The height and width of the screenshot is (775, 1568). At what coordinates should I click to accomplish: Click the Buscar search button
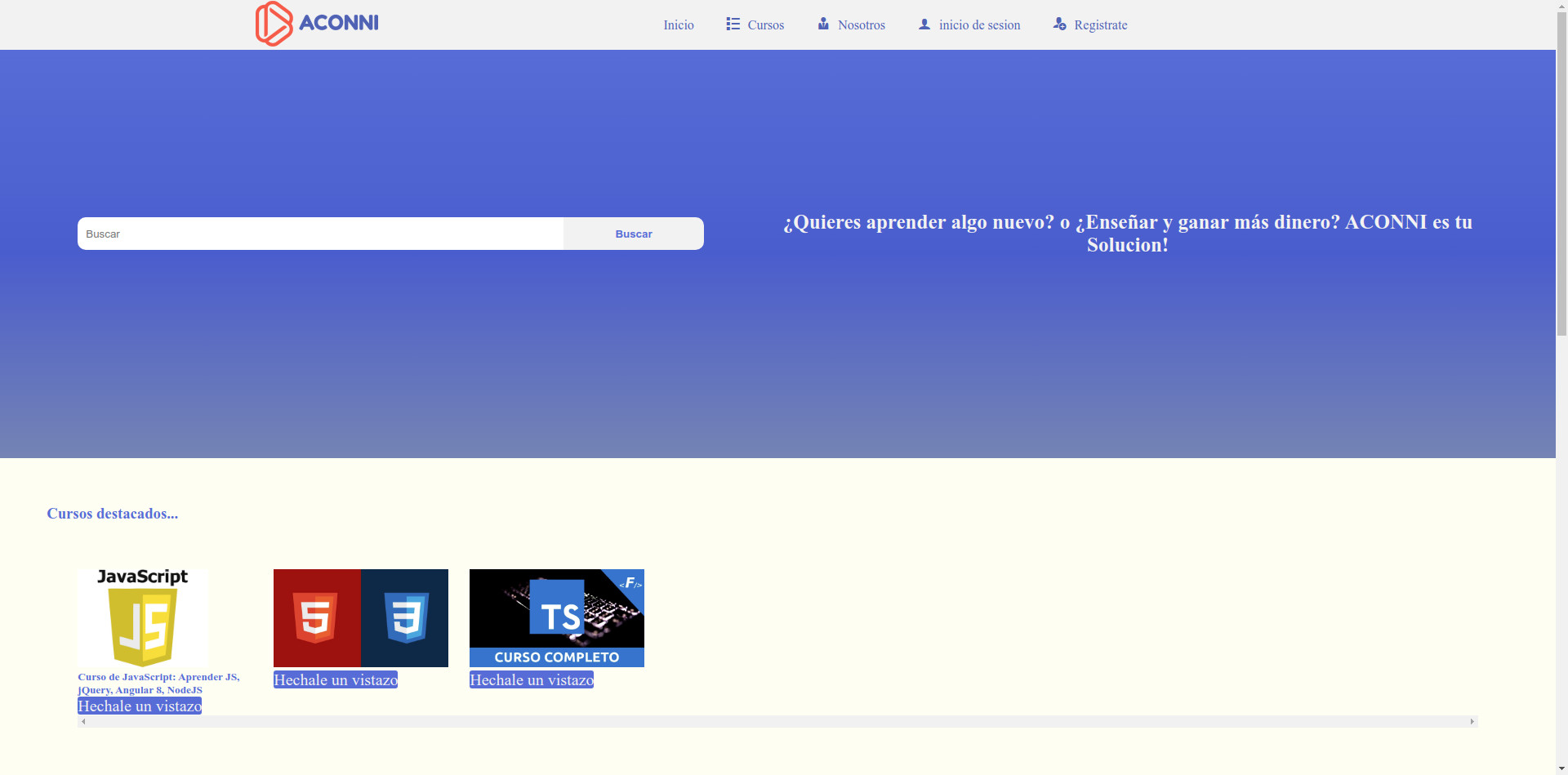(x=634, y=234)
